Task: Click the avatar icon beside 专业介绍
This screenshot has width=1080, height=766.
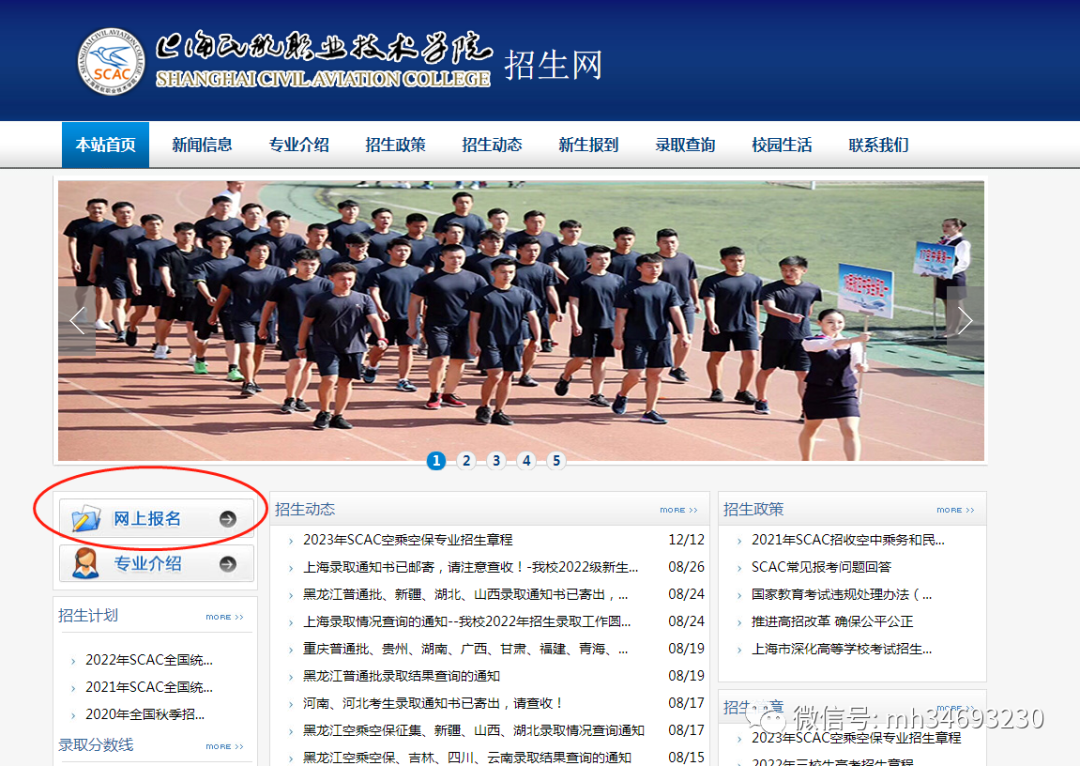Action: pos(87,562)
